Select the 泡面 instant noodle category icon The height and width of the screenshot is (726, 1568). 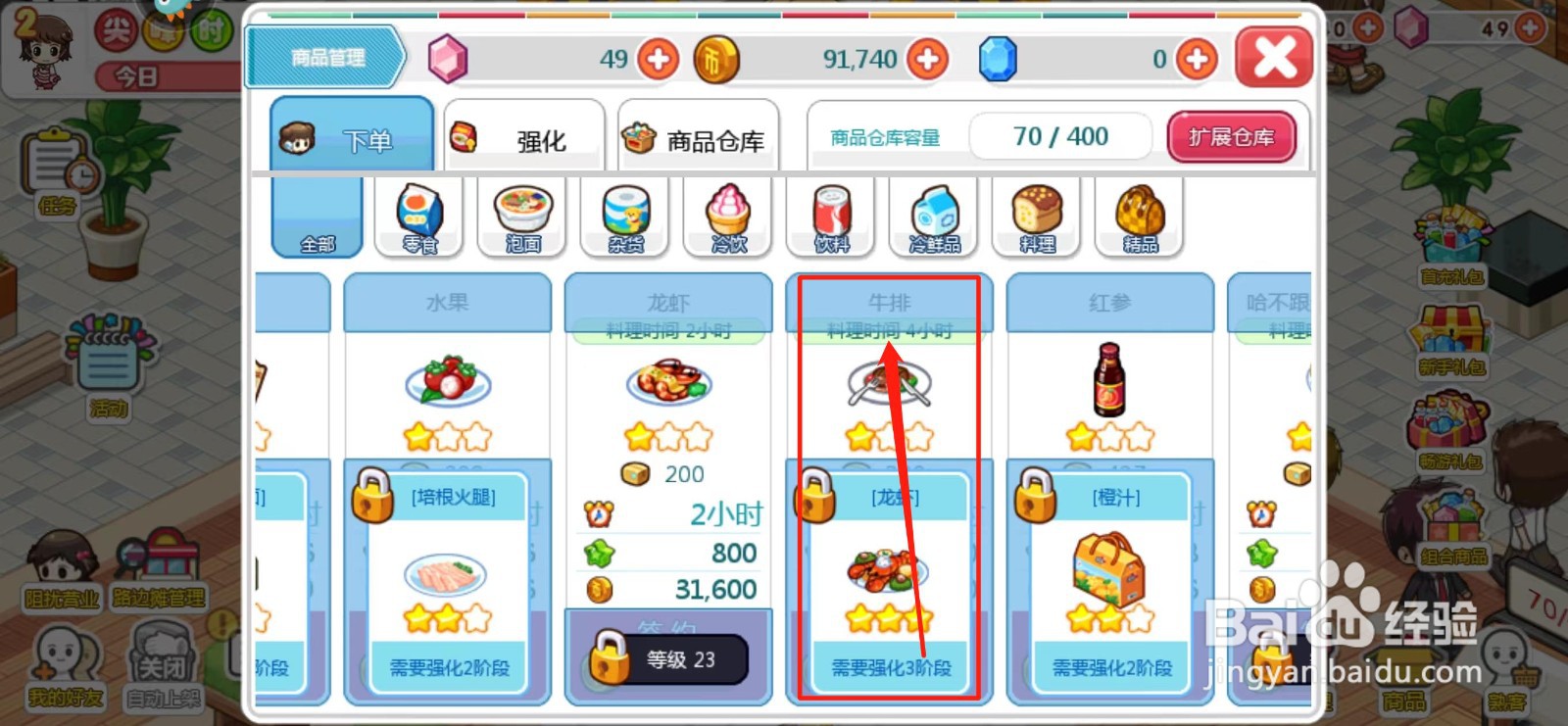(522, 218)
